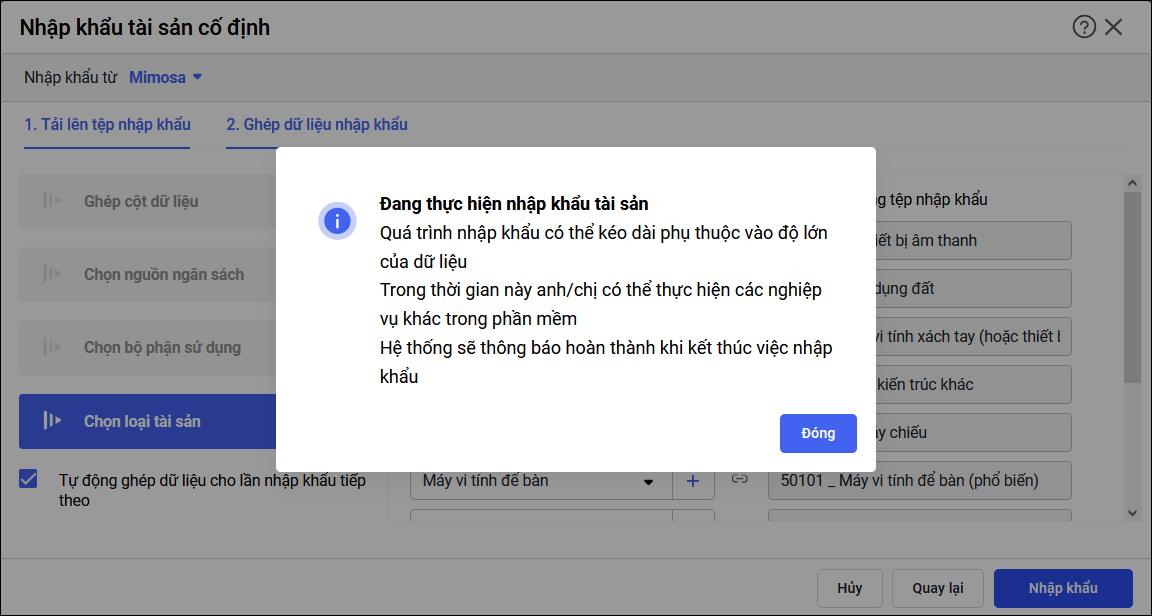Click the 50101 _ Máy vi tính để bàn field
1152x616 pixels.
tap(919, 481)
